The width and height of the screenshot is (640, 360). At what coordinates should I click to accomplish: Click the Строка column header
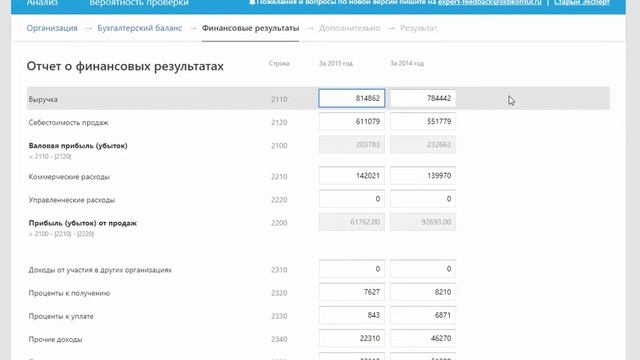click(279, 63)
